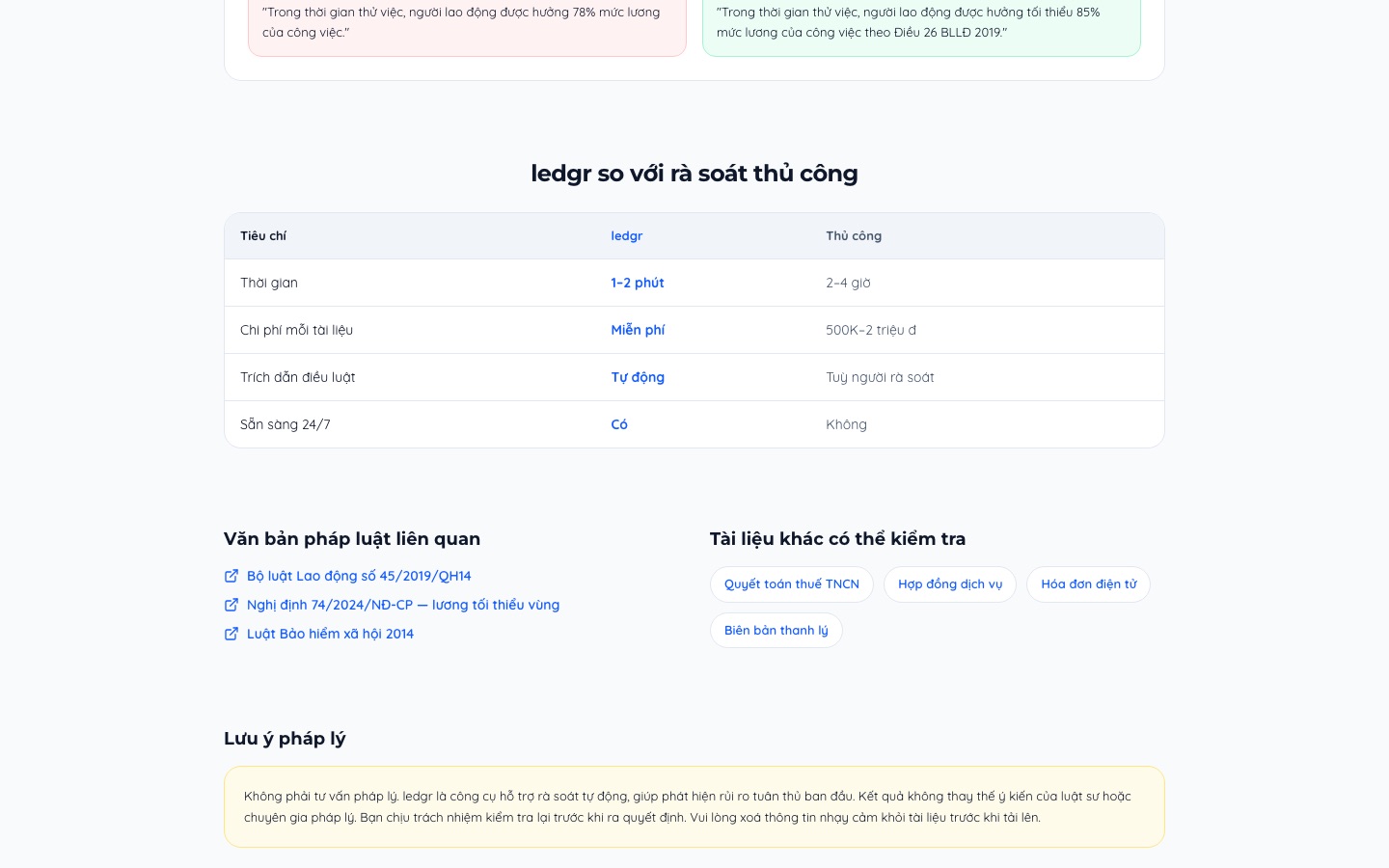Click the Trích dẫn điều luật label
The image size is (1389, 868).
(x=297, y=377)
